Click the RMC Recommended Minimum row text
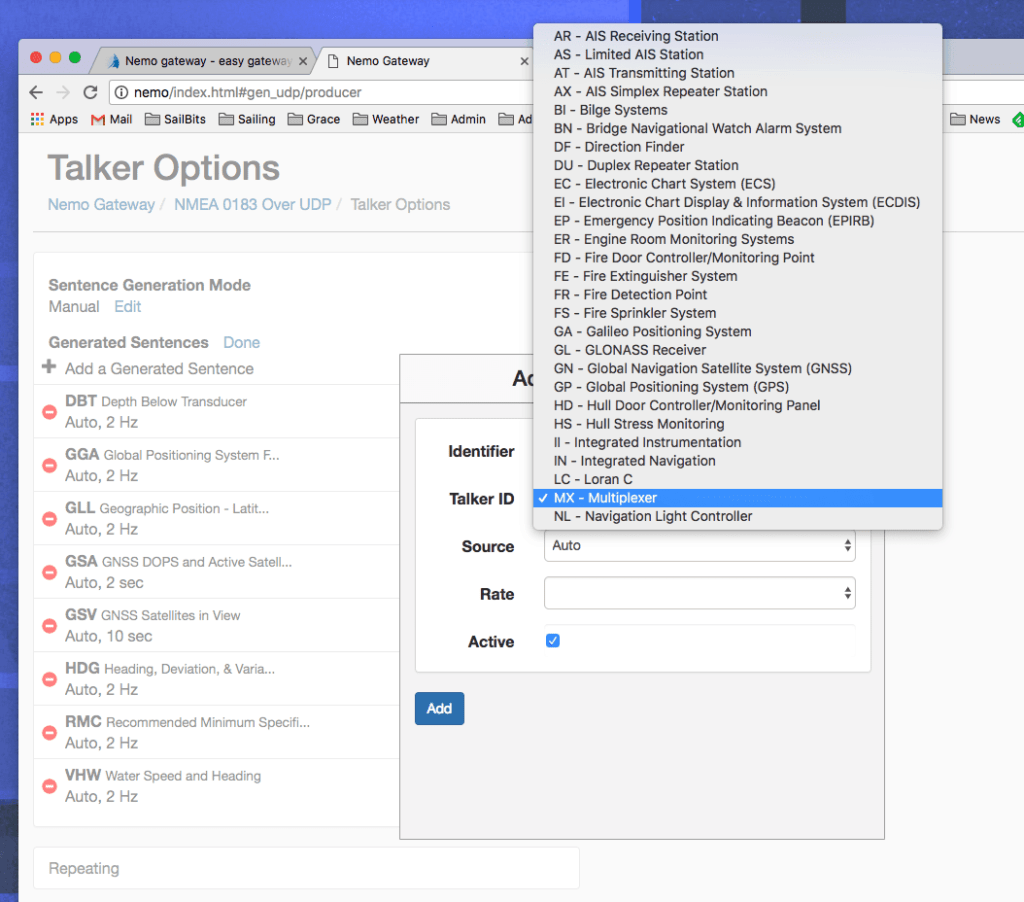 [187, 722]
